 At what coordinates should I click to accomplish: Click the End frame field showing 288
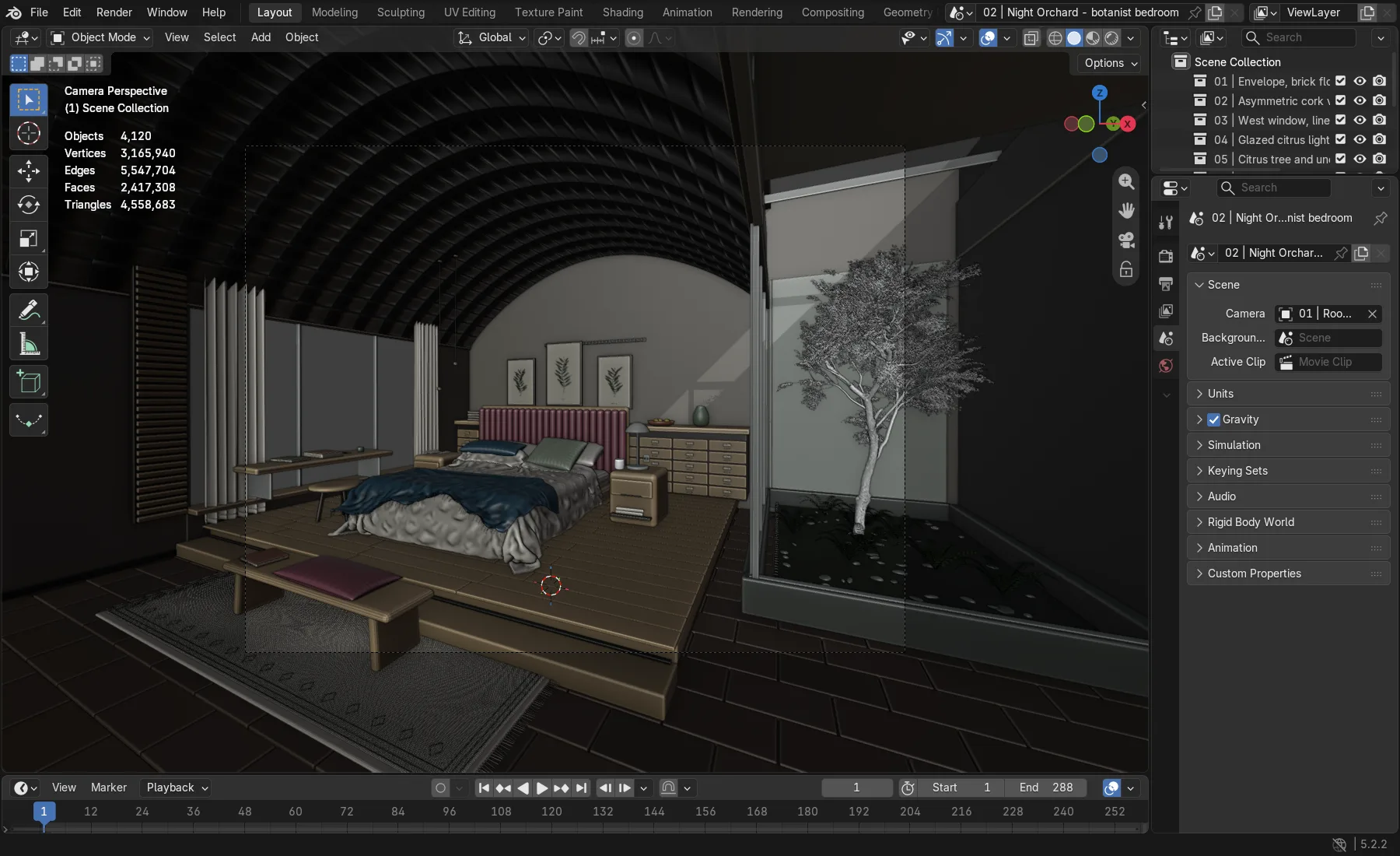coord(1047,788)
